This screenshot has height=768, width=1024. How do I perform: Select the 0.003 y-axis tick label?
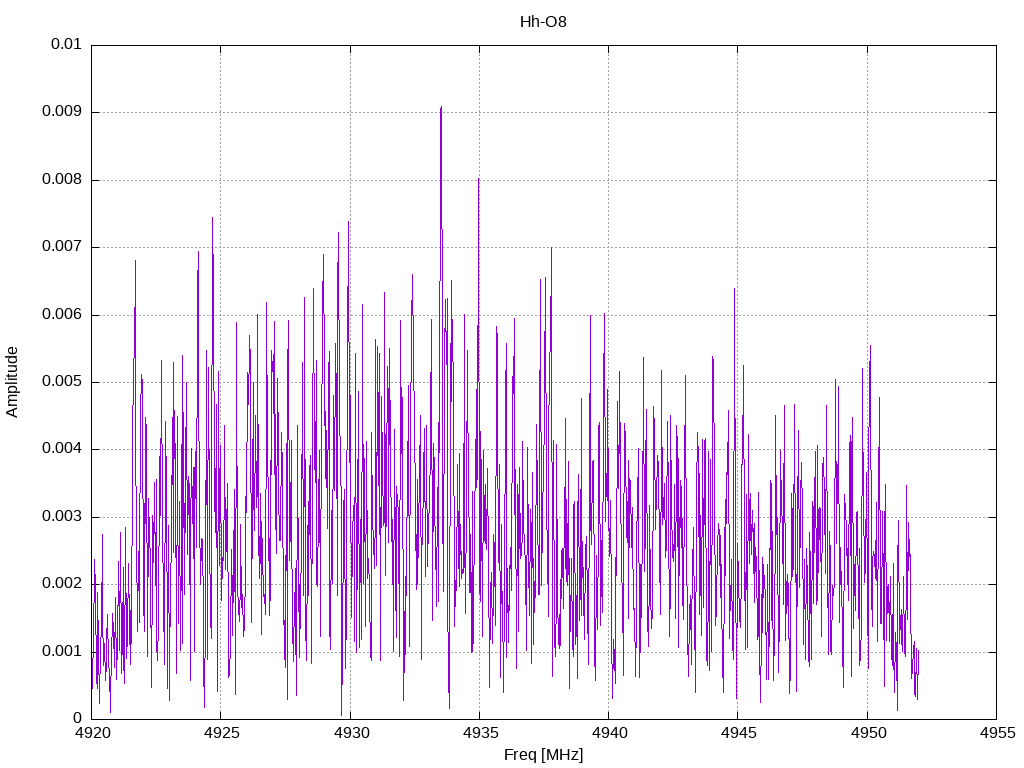pos(62,517)
